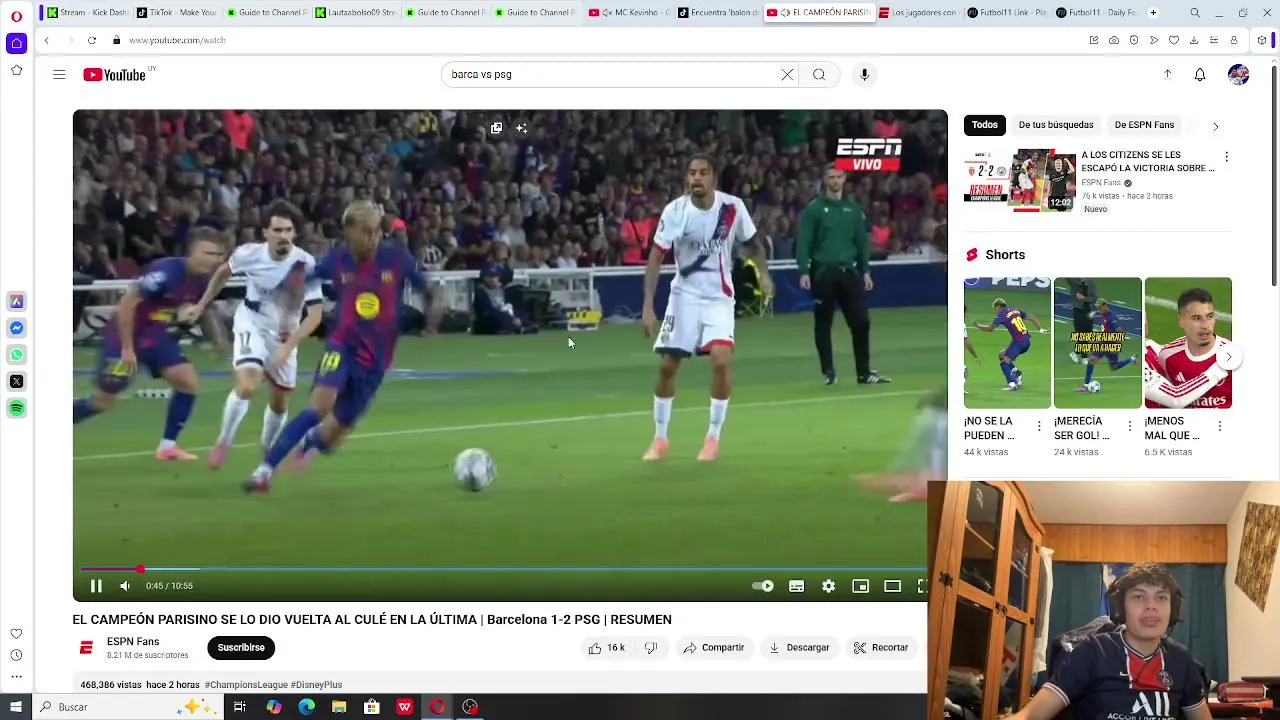
Task: Click the address bar URL
Action: tap(177, 40)
